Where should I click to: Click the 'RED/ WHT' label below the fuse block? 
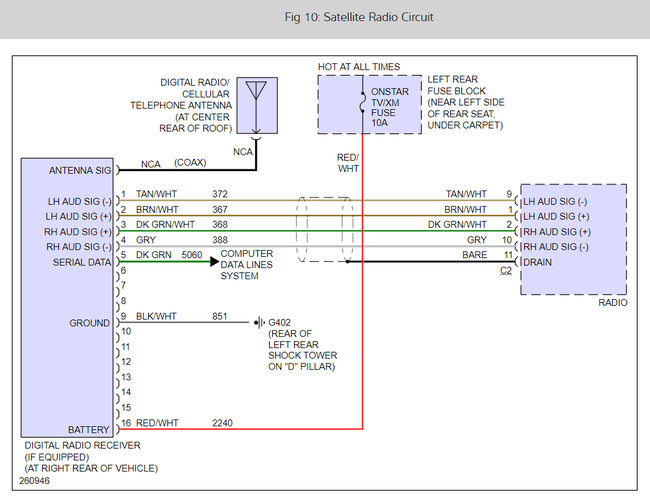(x=348, y=163)
